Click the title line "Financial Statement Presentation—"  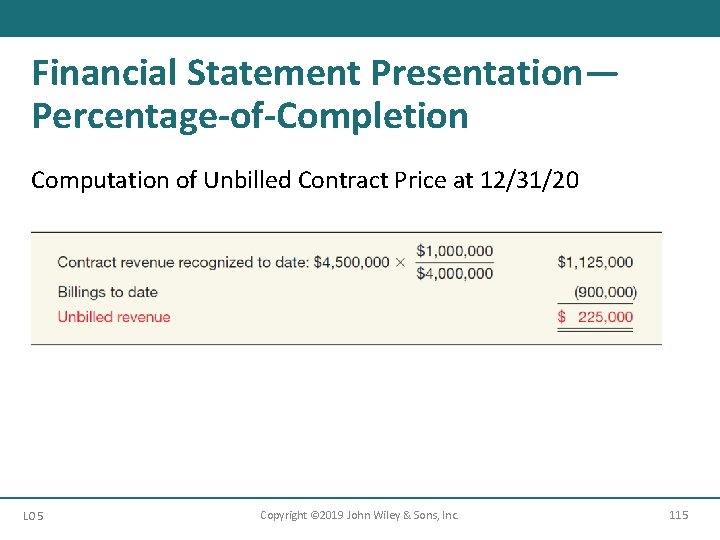pyautogui.click(x=325, y=72)
